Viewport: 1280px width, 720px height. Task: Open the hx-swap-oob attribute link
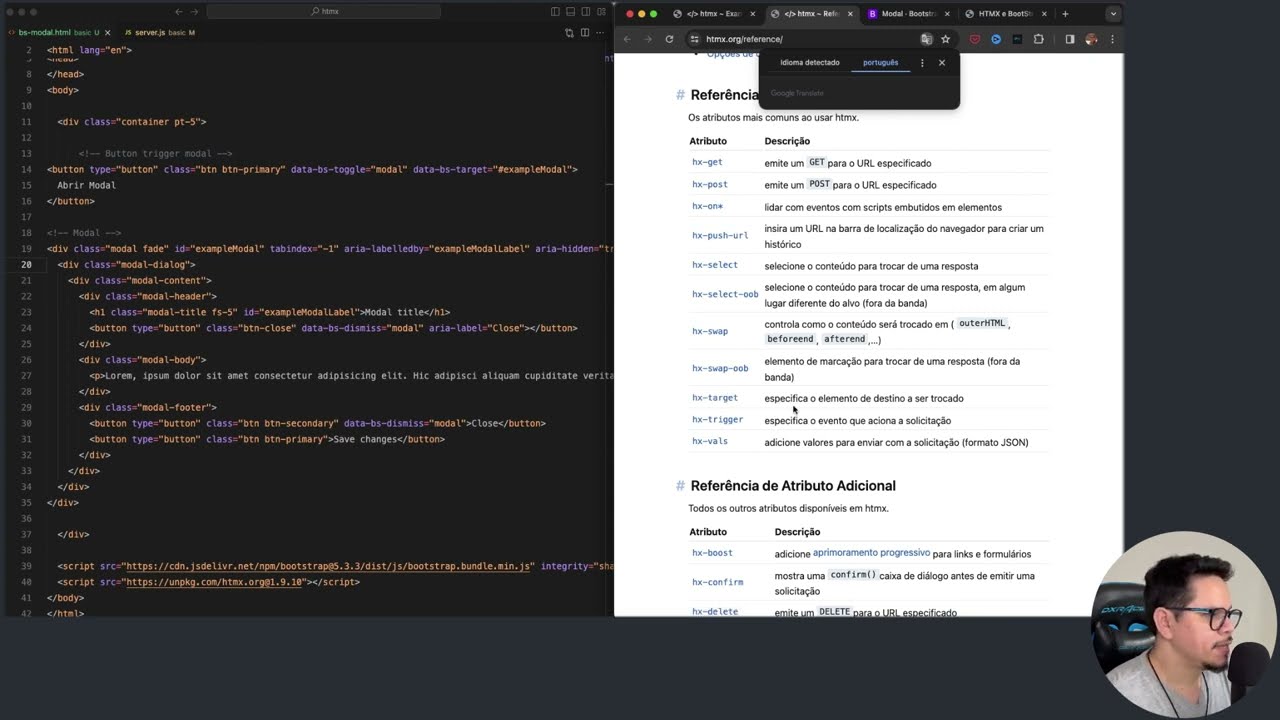coord(720,368)
